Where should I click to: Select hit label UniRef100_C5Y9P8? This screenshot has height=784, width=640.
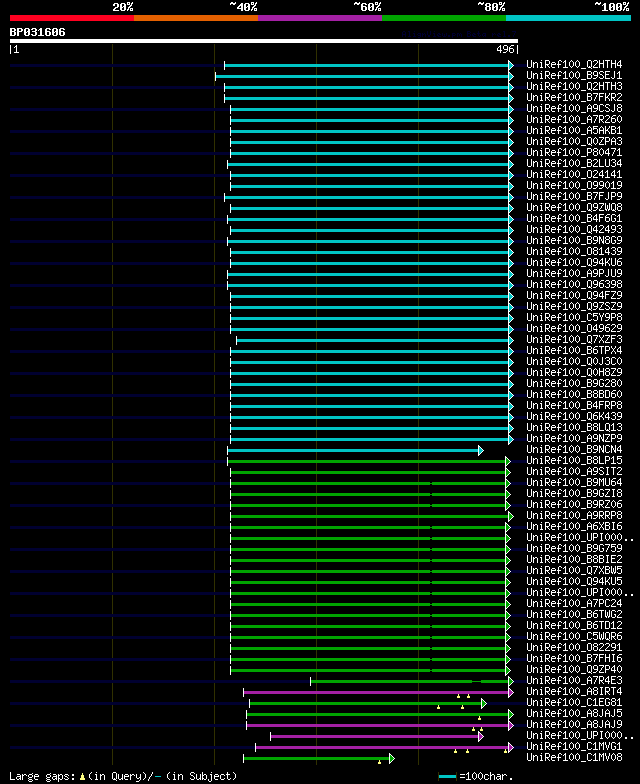point(574,318)
